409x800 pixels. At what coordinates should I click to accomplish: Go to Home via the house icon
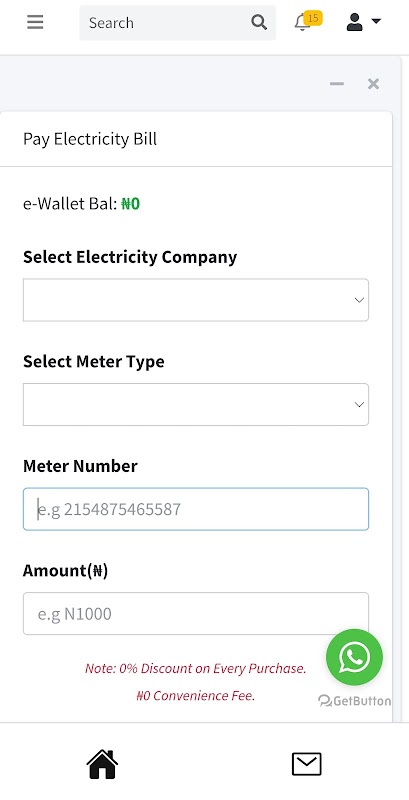103,764
